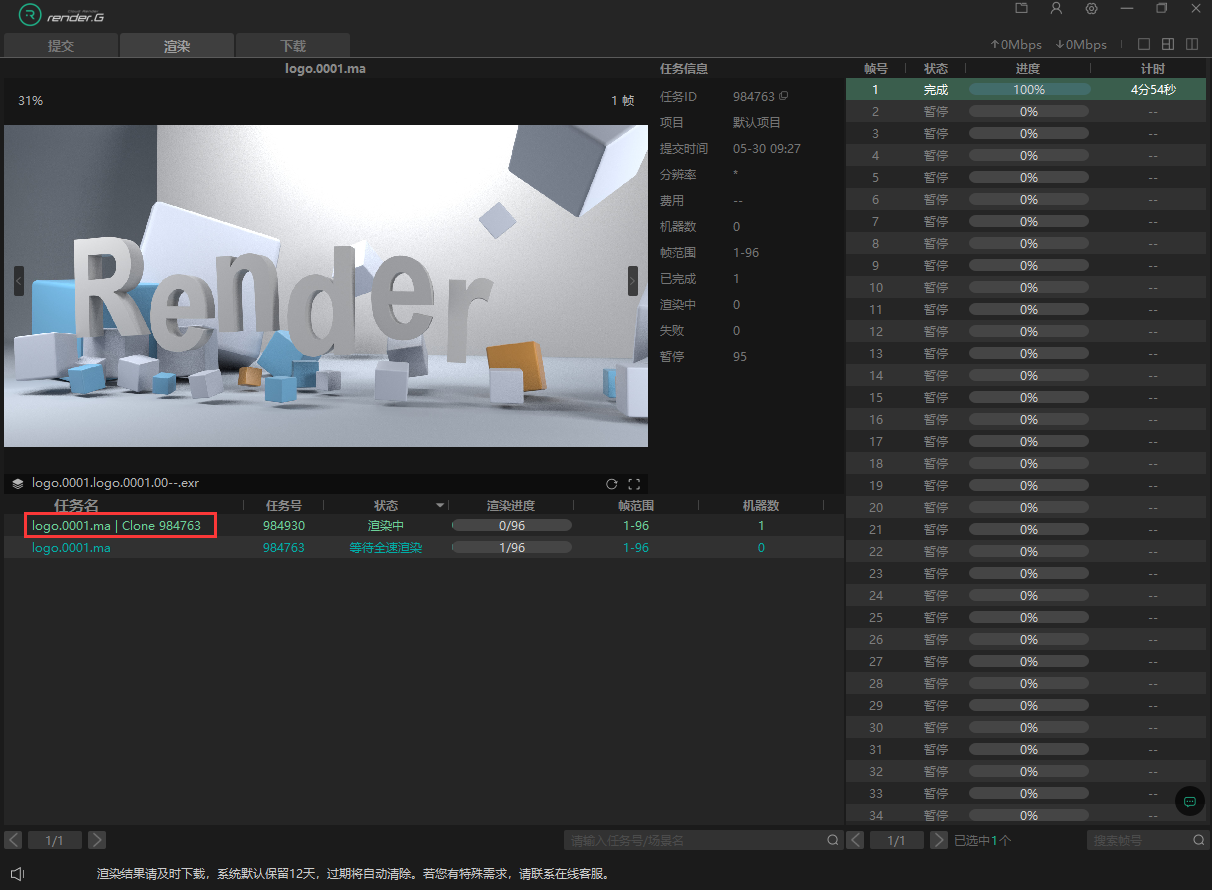Show previous preview image with left arrow
This screenshot has width=1212, height=890.
19,281
